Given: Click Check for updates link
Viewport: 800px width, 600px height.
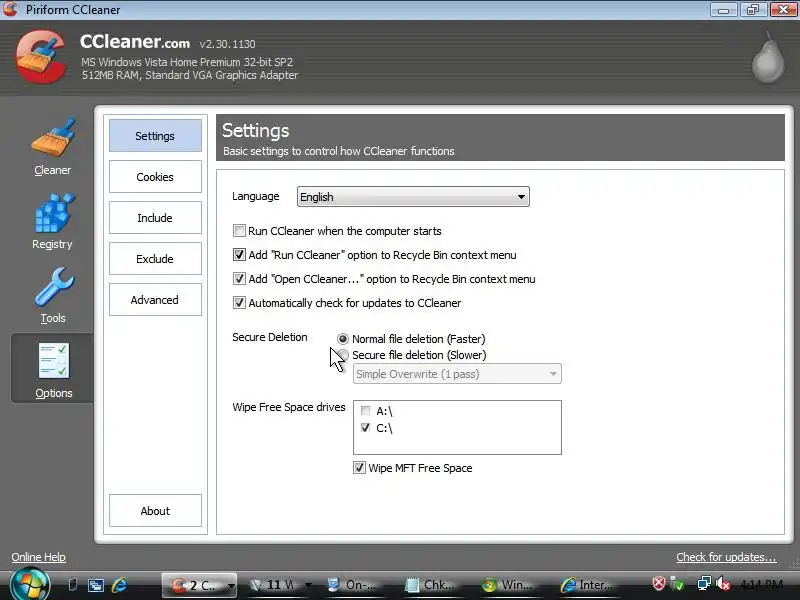Looking at the screenshot, I should (727, 557).
